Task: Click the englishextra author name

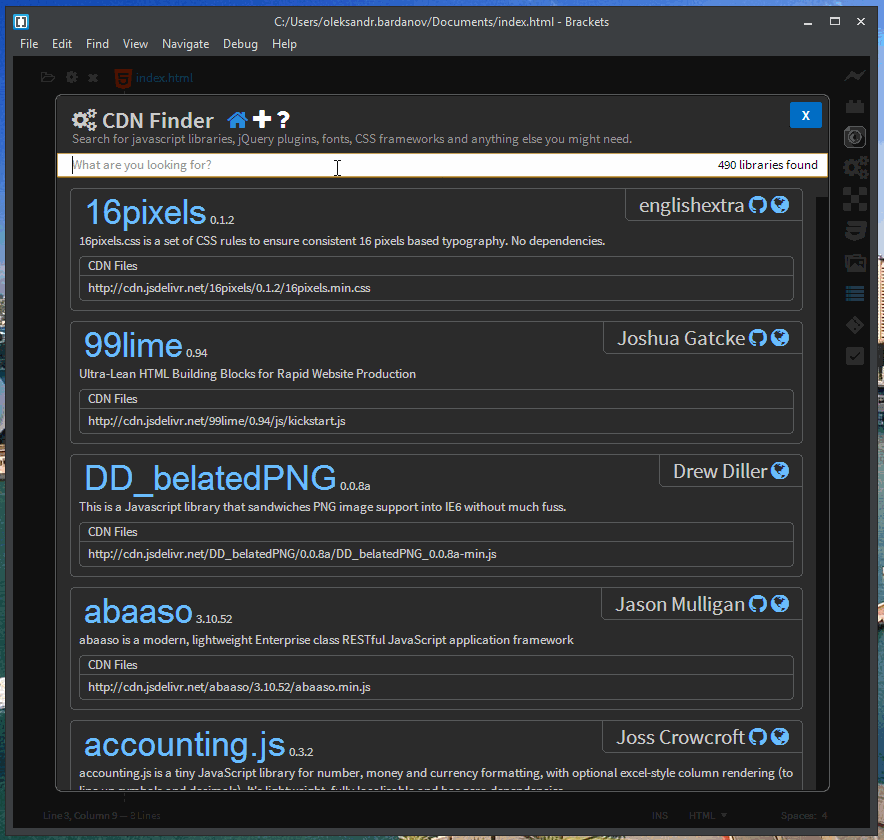Action: coord(691,205)
